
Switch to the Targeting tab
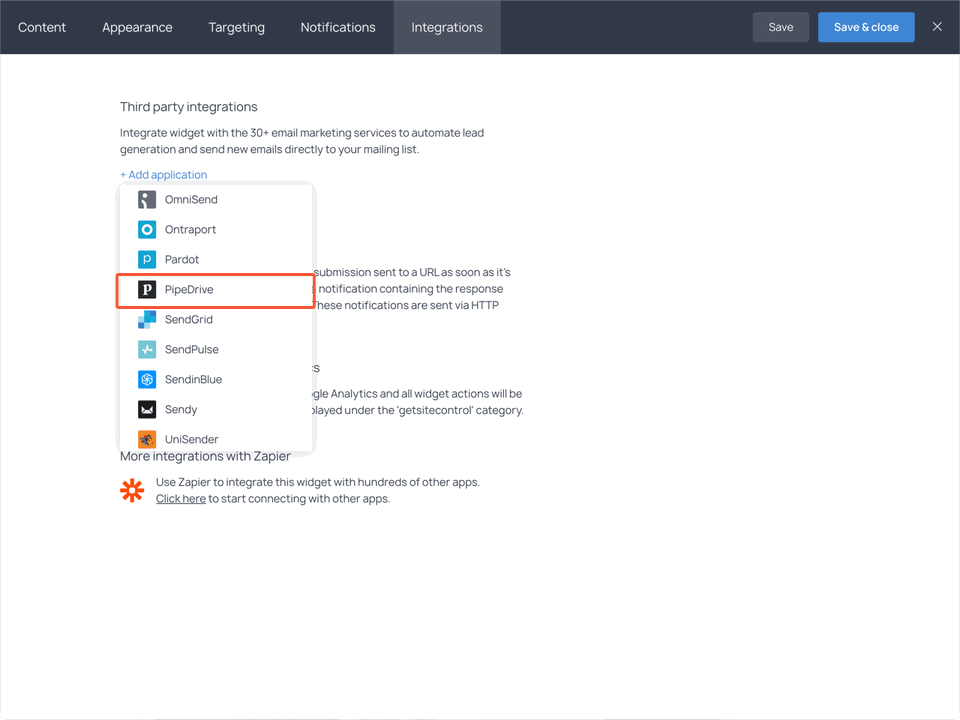pos(236,27)
